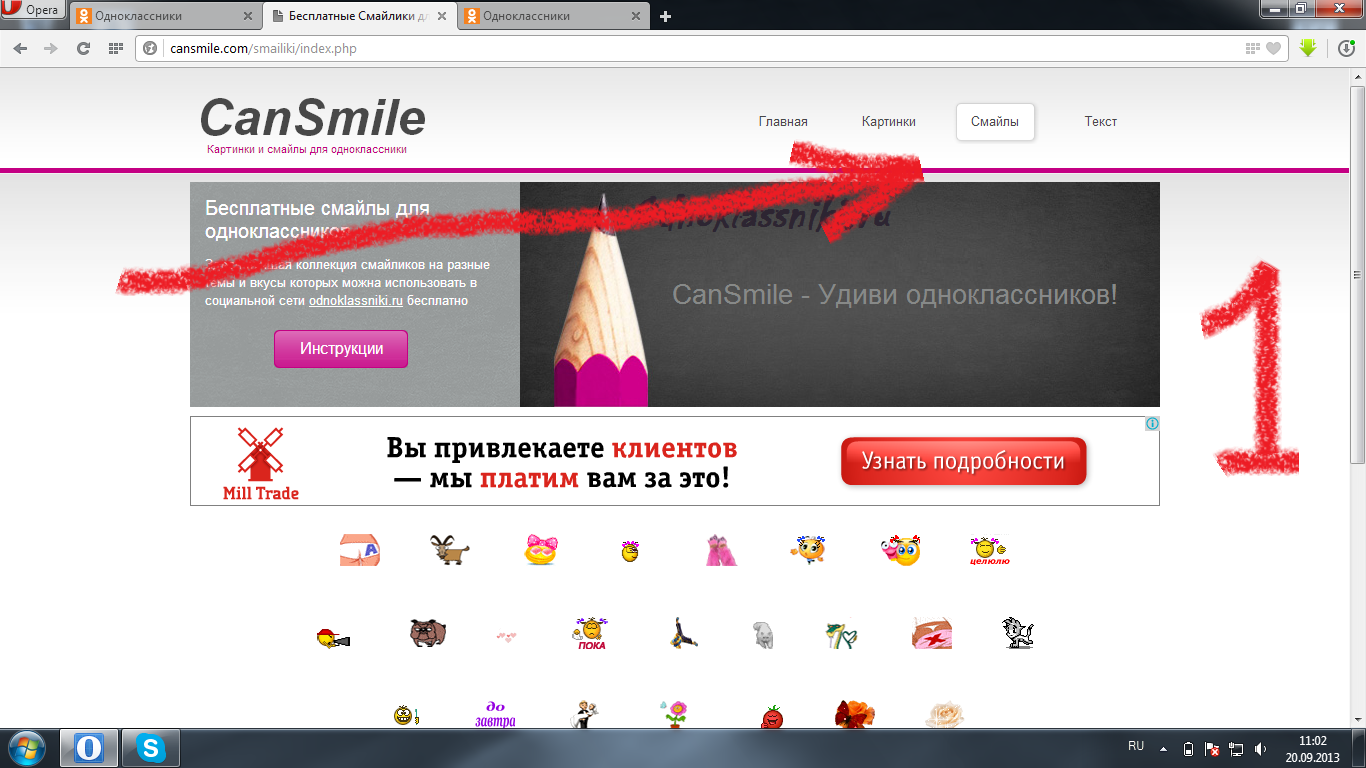Click the green download arrow extension icon

[1308, 47]
